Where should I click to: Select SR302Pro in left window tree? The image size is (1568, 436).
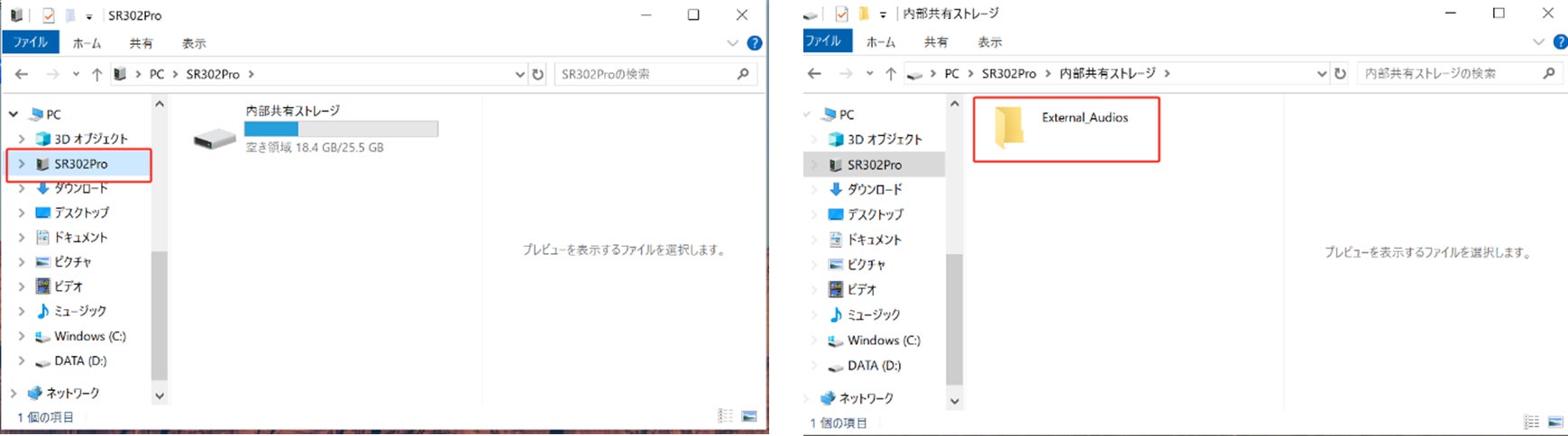79,164
